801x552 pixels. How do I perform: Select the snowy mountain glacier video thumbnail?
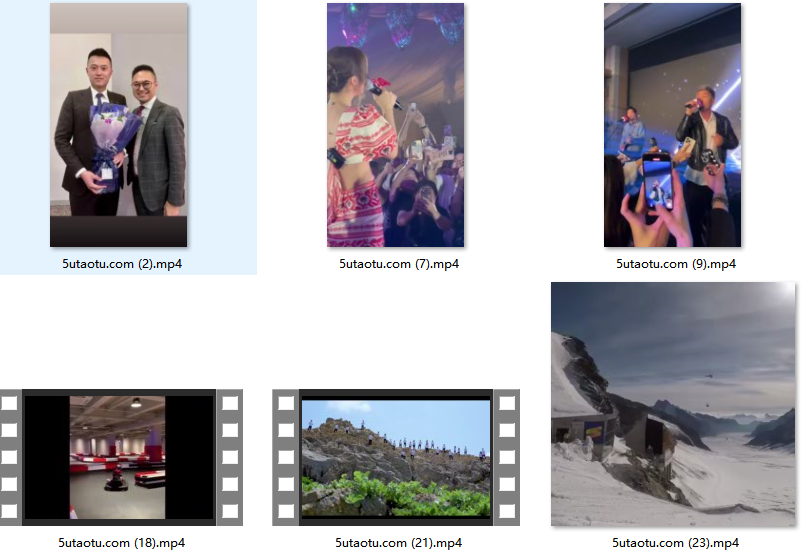click(672, 404)
